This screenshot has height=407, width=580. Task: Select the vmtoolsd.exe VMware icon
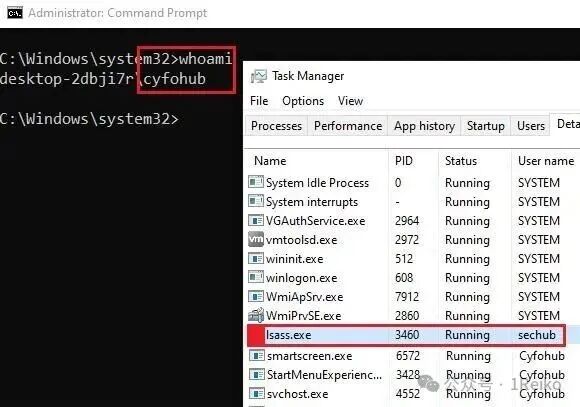click(x=256, y=239)
